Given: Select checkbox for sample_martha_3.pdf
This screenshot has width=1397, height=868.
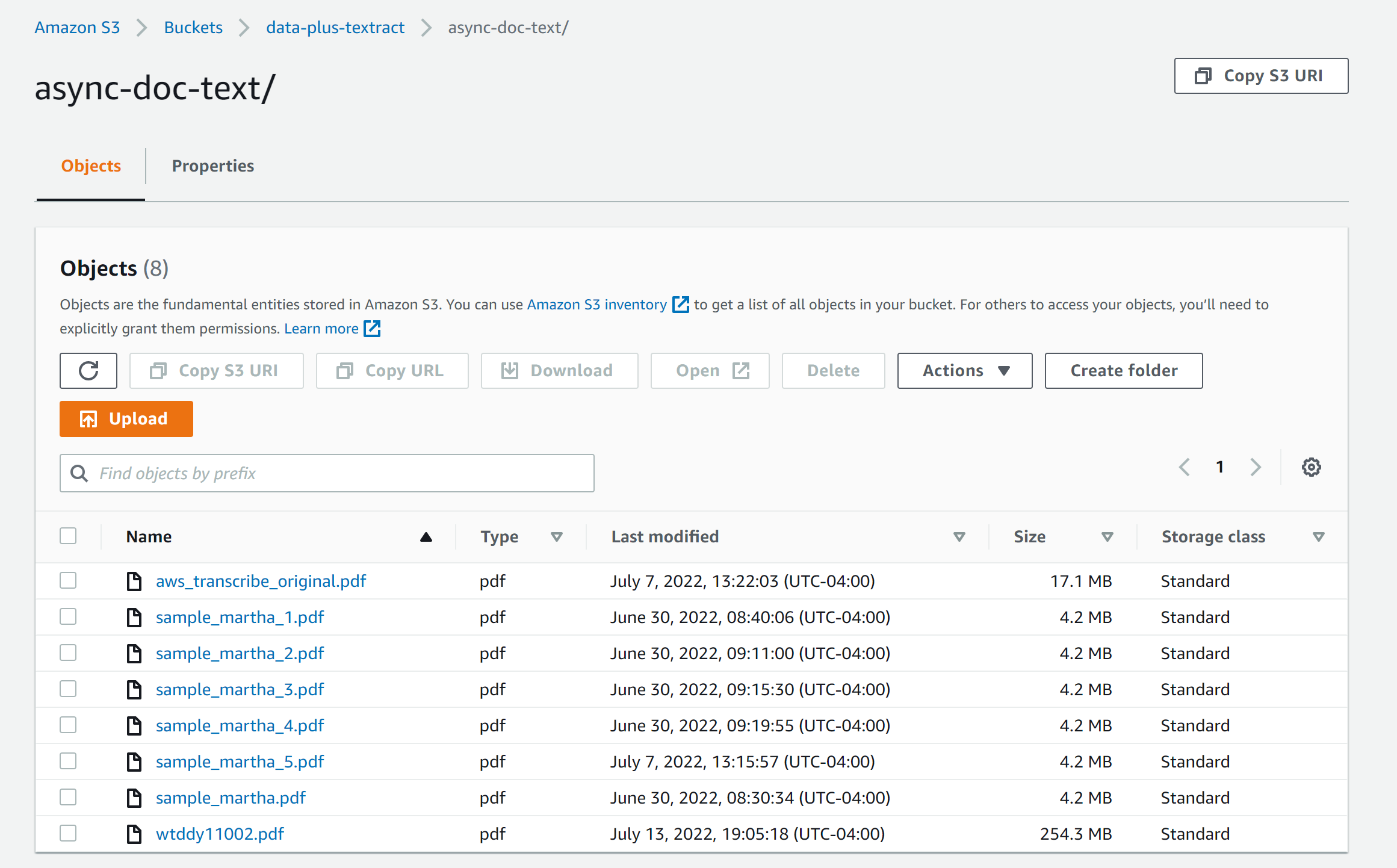Looking at the screenshot, I should (68, 689).
